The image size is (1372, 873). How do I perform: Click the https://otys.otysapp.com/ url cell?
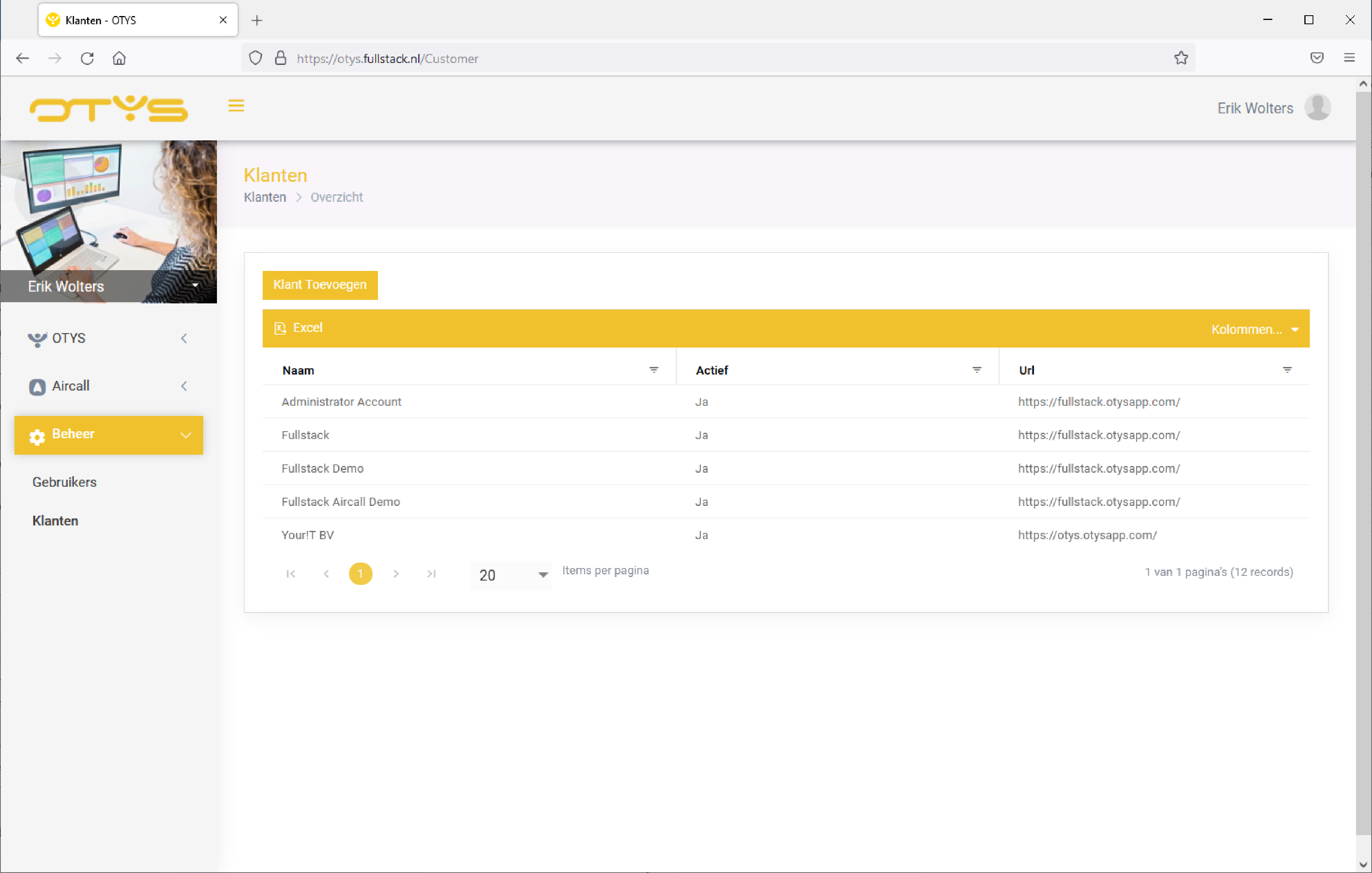click(x=1087, y=535)
